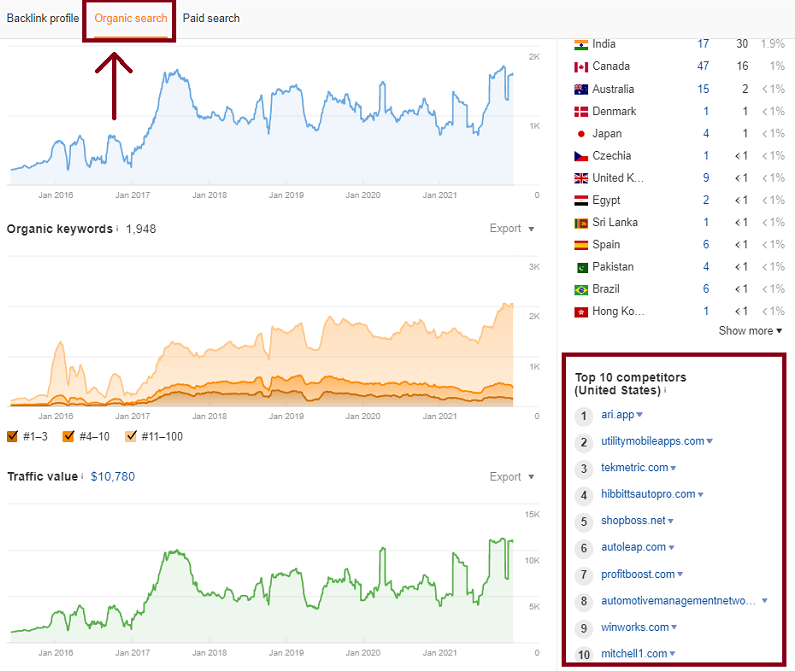Expand dropdown arrow next to profitboost.com
The width and height of the screenshot is (795, 671).
[x=680, y=574]
